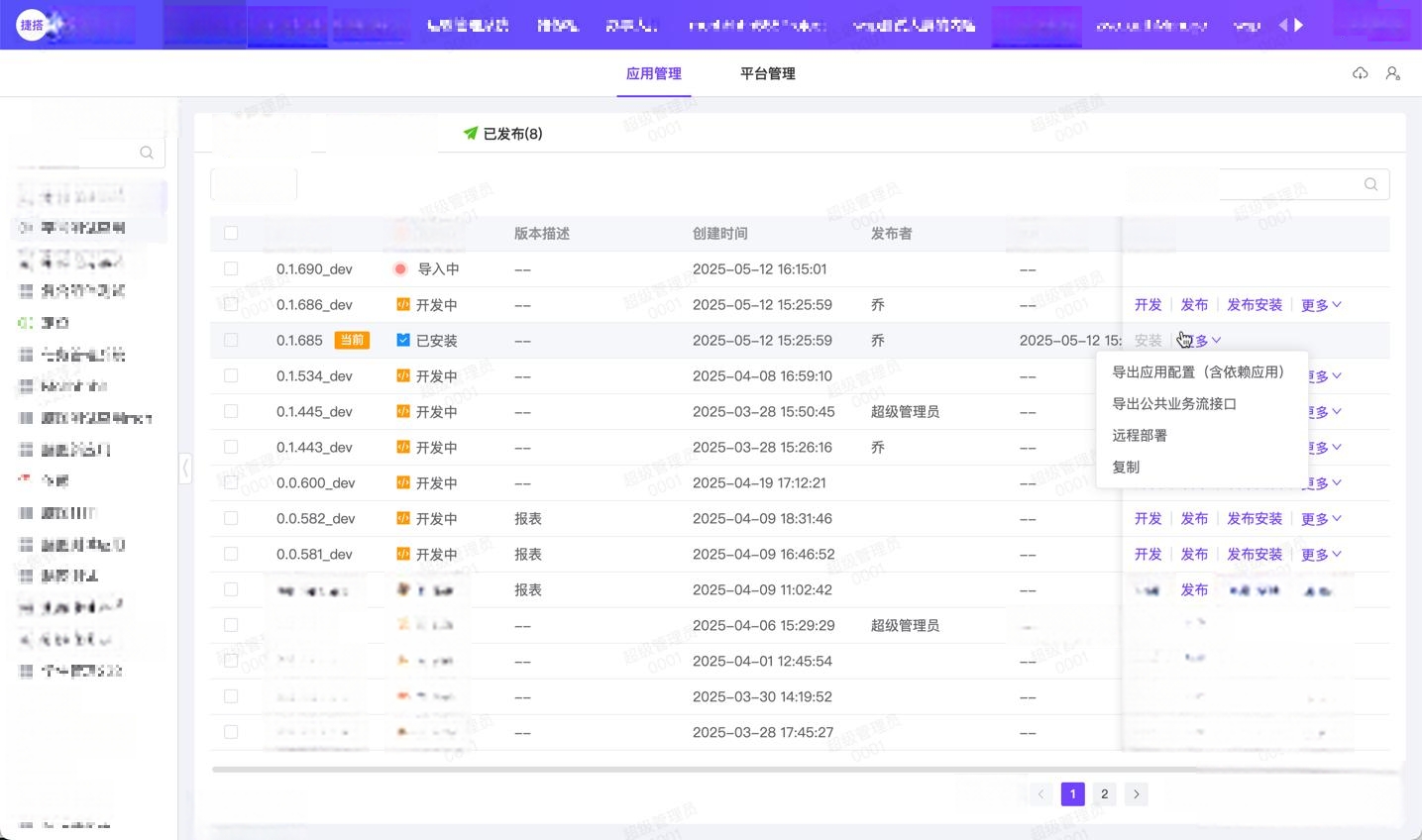Viewport: 1422px width, 840px height.
Task: Expand 更多 dropdown in the 0.1.686_dev row
Action: point(1321,305)
